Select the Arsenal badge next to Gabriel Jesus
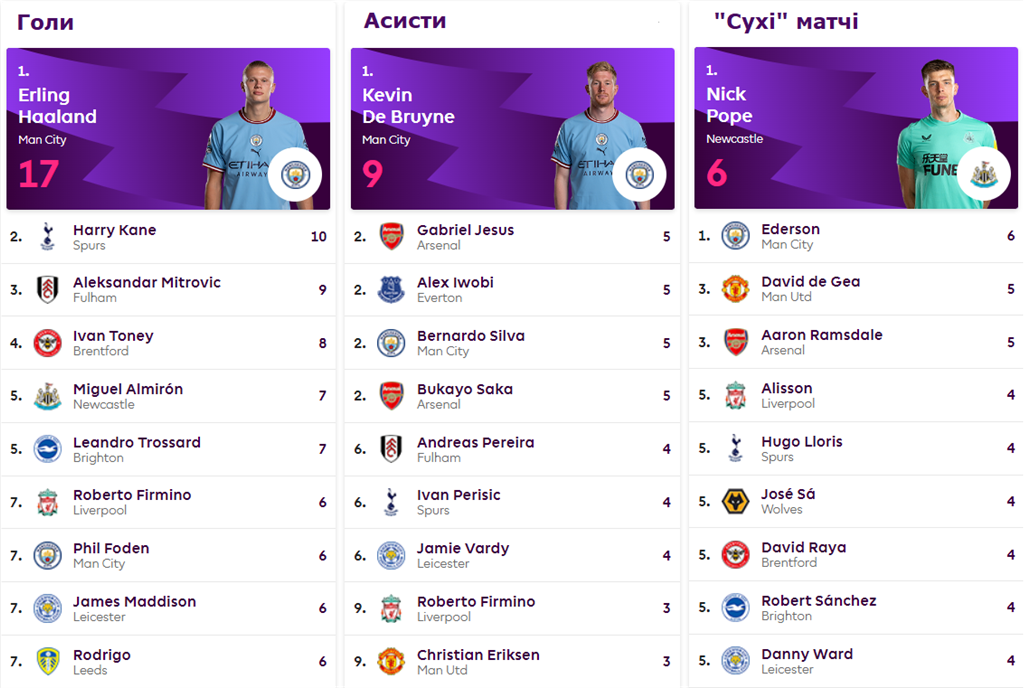Viewport: 1024px width, 688px height. (x=391, y=237)
